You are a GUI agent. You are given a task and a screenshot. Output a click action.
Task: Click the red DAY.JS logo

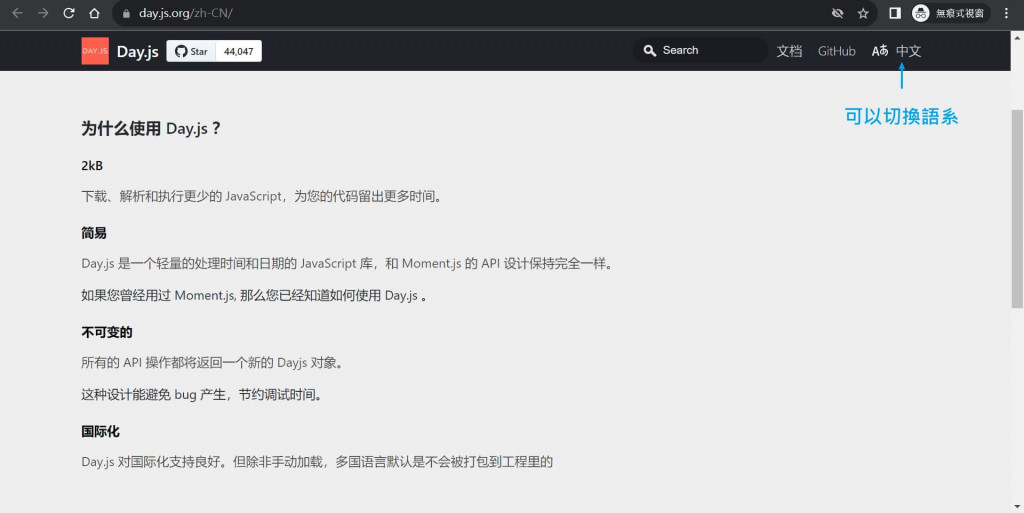click(95, 51)
